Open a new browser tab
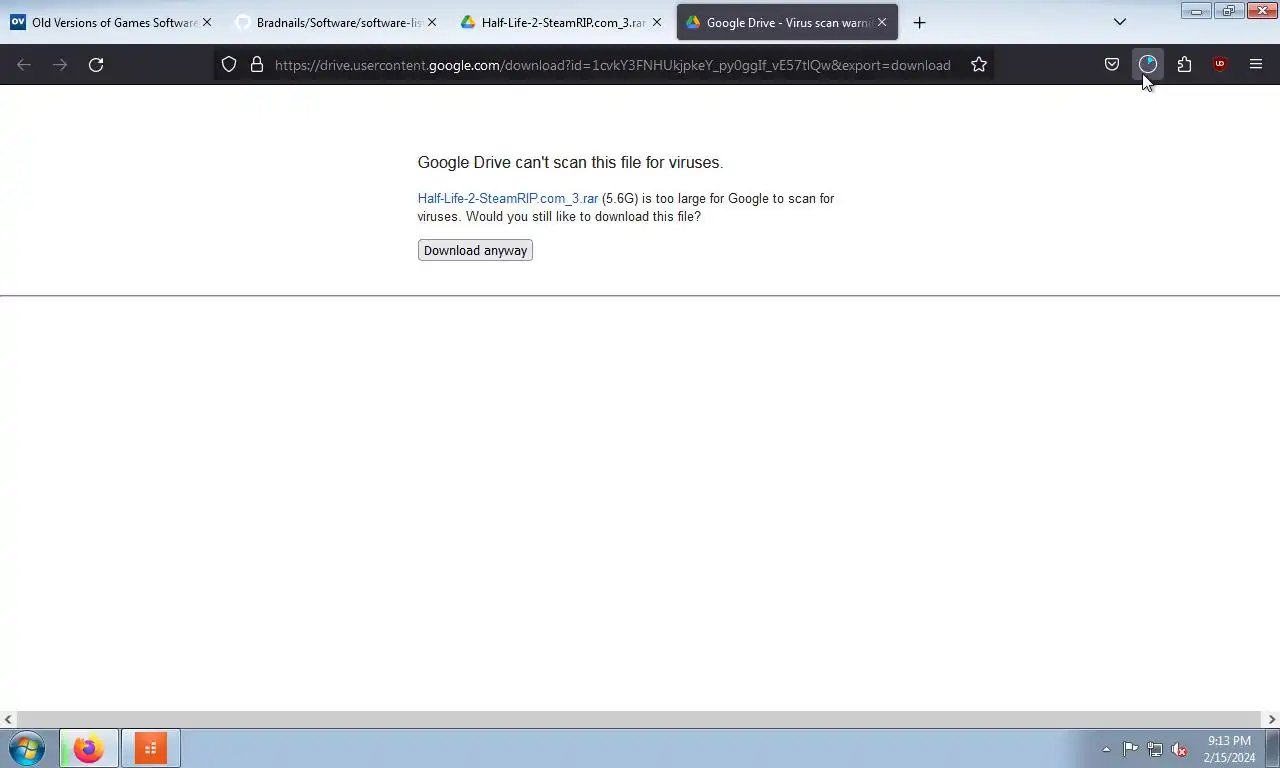This screenshot has height=768, width=1280. tap(919, 22)
